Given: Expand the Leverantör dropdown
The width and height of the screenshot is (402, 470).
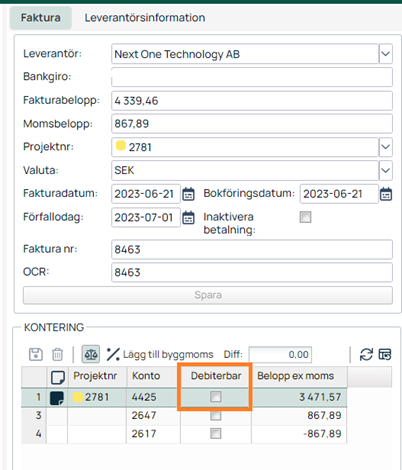Looking at the screenshot, I should pos(386,54).
